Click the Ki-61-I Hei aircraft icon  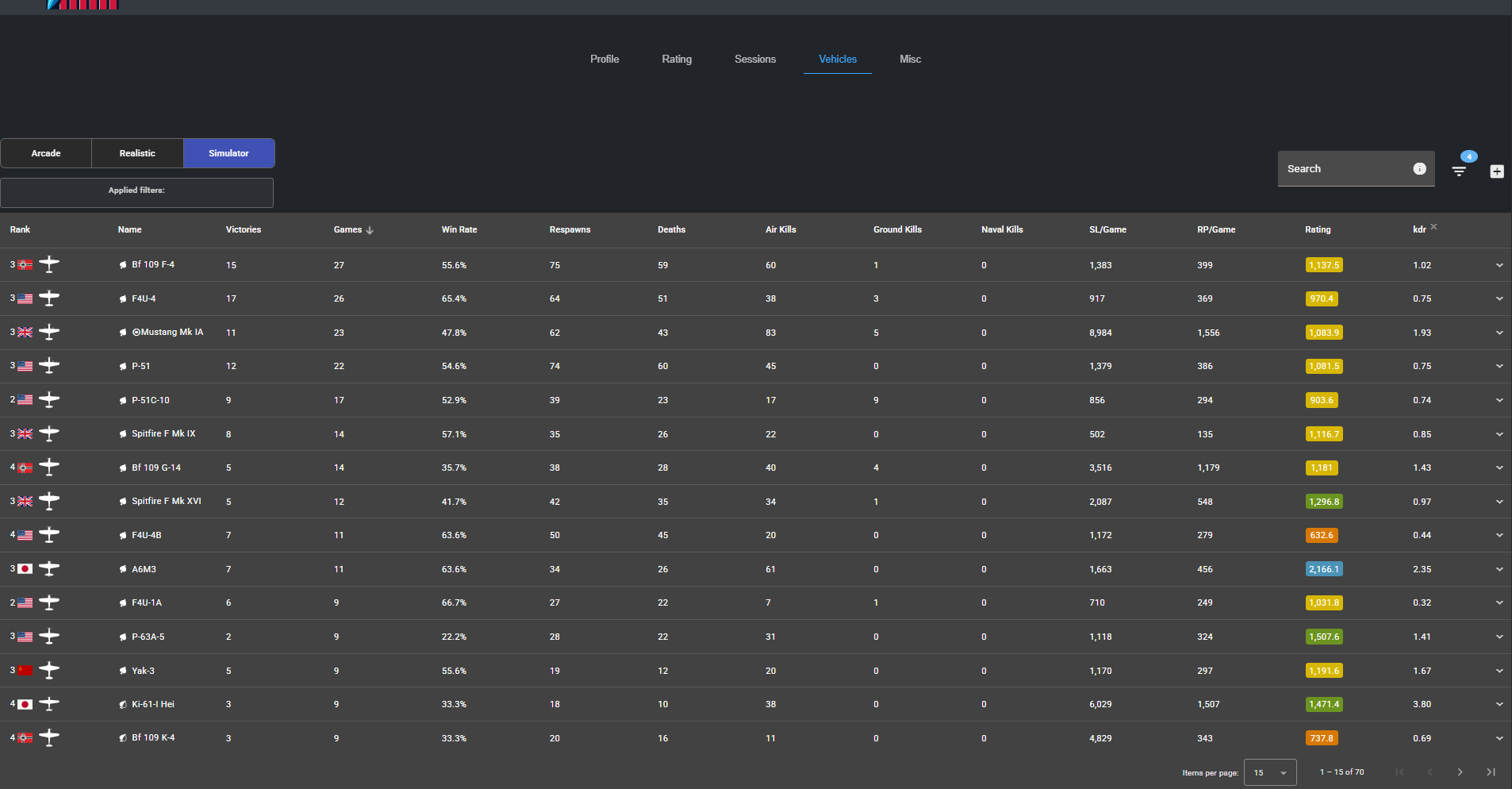(49, 704)
